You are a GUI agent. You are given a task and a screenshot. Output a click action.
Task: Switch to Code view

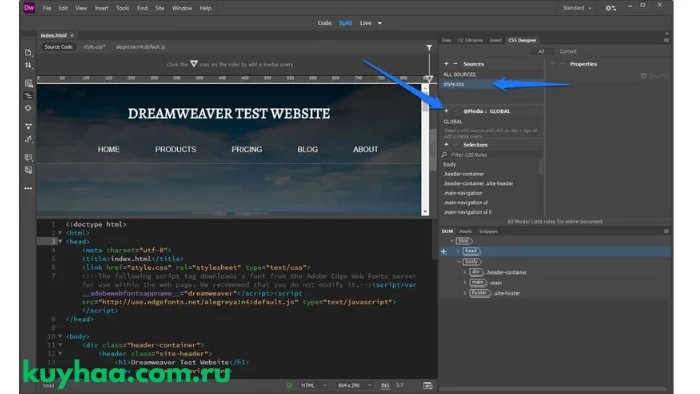325,23
